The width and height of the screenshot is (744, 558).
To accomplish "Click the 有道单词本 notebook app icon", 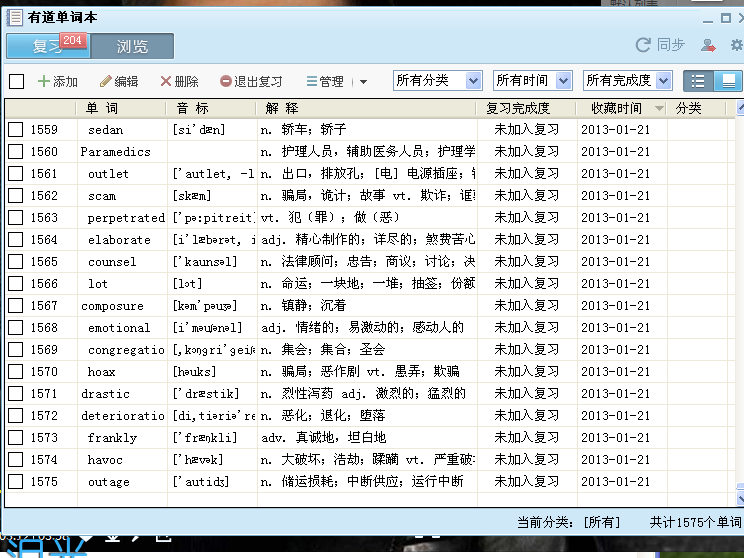I will click(x=14, y=18).
